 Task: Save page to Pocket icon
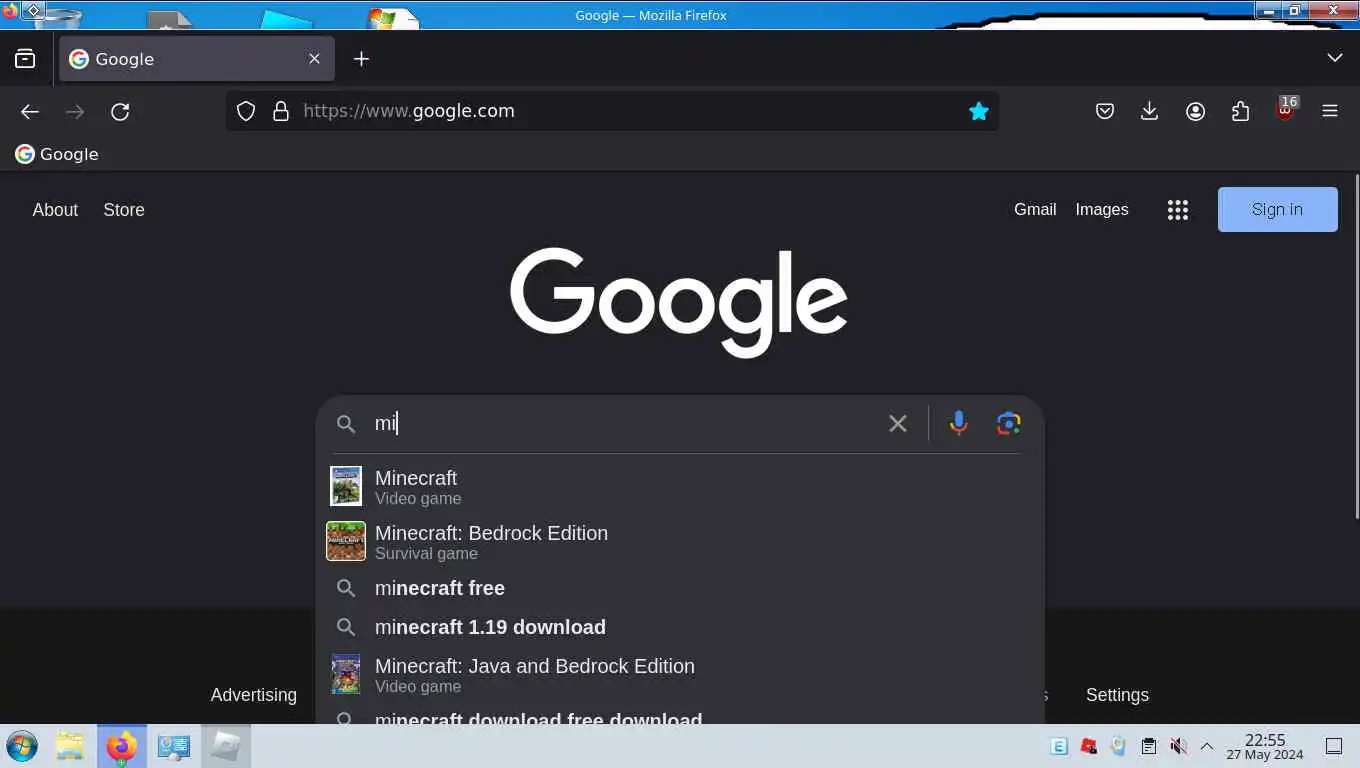[x=1105, y=112]
